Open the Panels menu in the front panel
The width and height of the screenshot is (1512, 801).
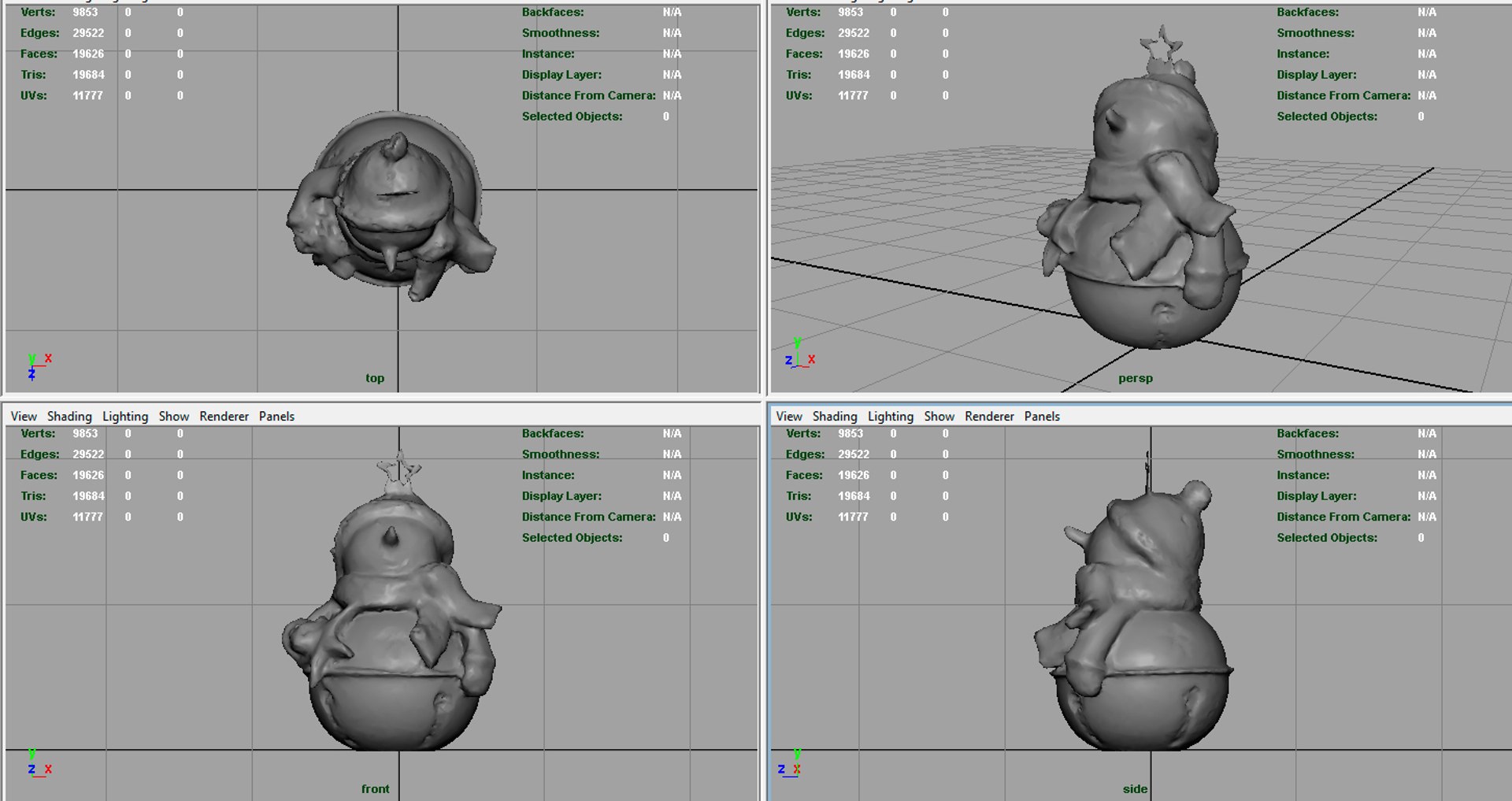(276, 416)
